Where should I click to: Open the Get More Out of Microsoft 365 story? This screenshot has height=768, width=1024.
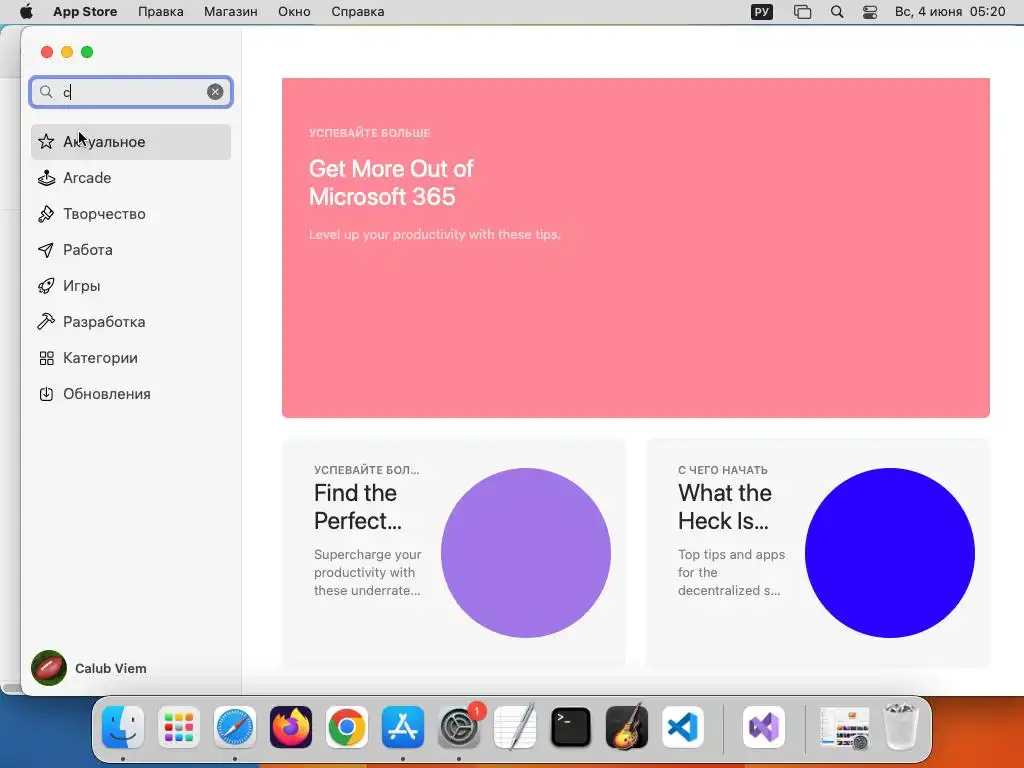click(635, 248)
